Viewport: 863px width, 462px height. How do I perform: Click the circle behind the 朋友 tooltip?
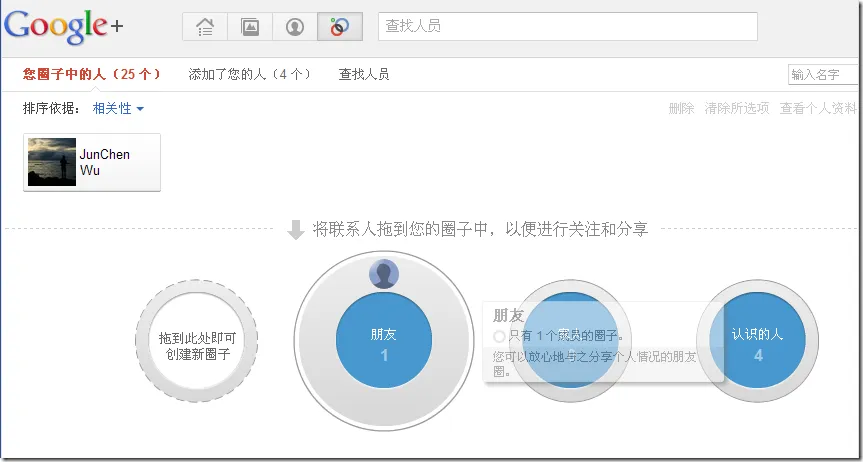[570, 341]
